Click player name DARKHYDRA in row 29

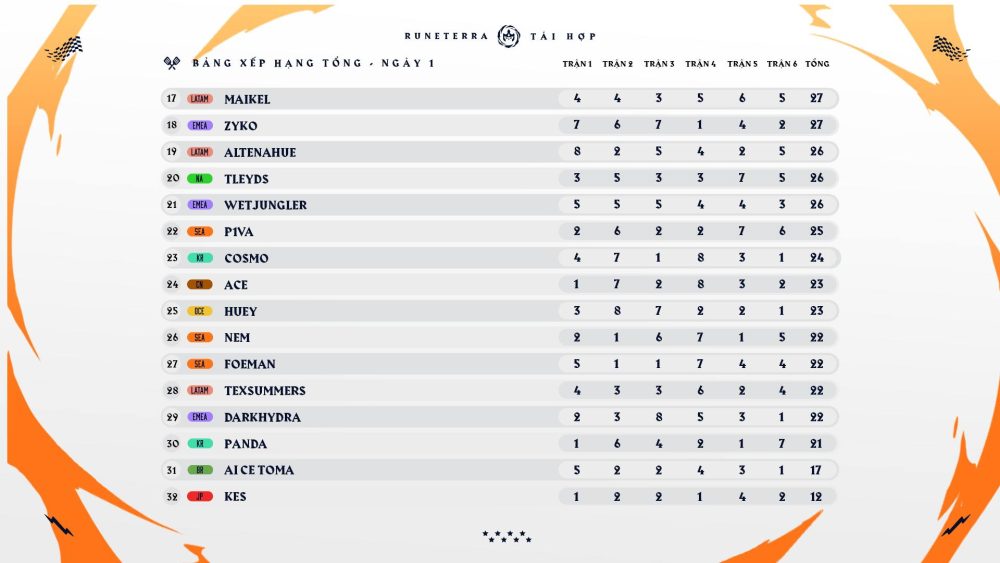pyautogui.click(x=262, y=417)
